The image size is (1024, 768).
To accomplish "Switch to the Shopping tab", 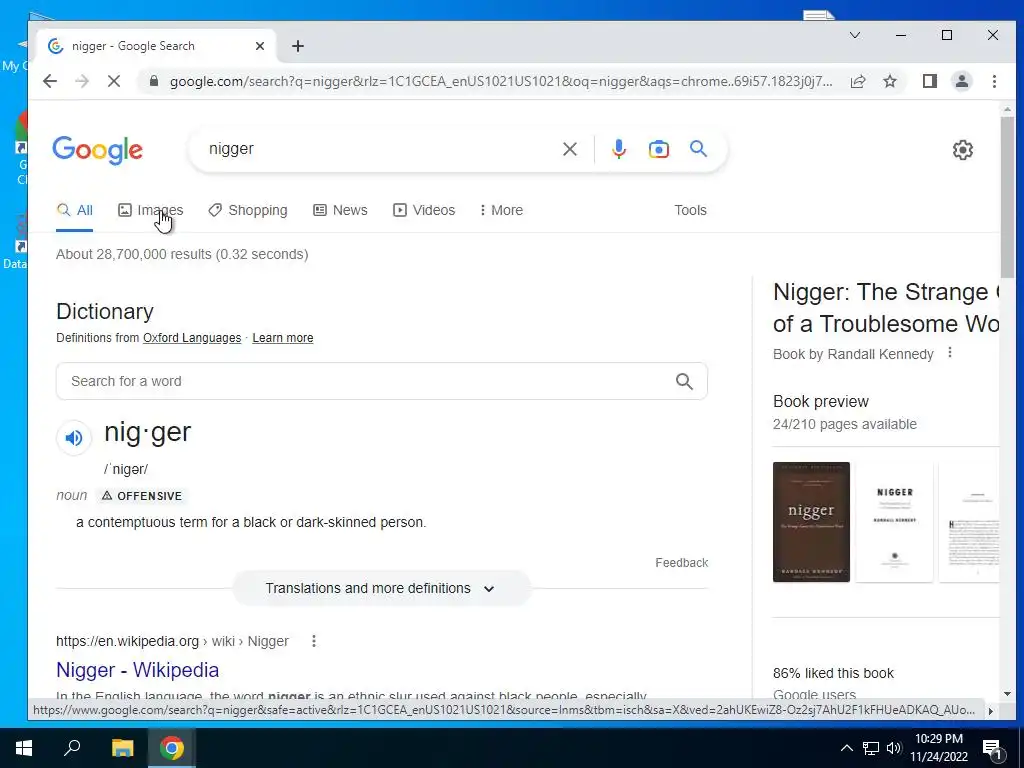I will pos(248,210).
